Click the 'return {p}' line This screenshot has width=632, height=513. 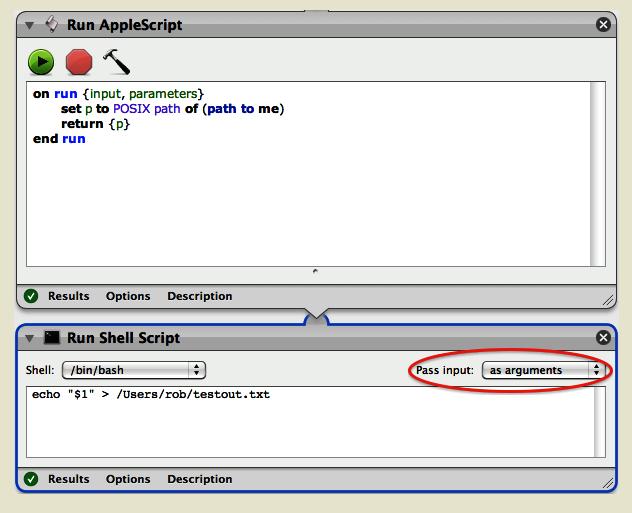pos(95,124)
